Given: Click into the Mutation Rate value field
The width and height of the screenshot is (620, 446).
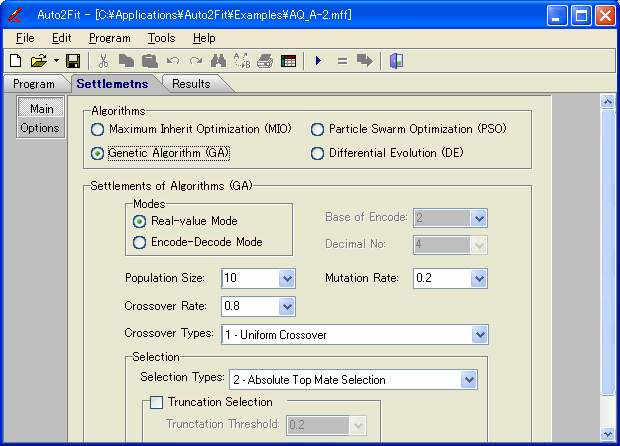Looking at the screenshot, I should coord(442,278).
